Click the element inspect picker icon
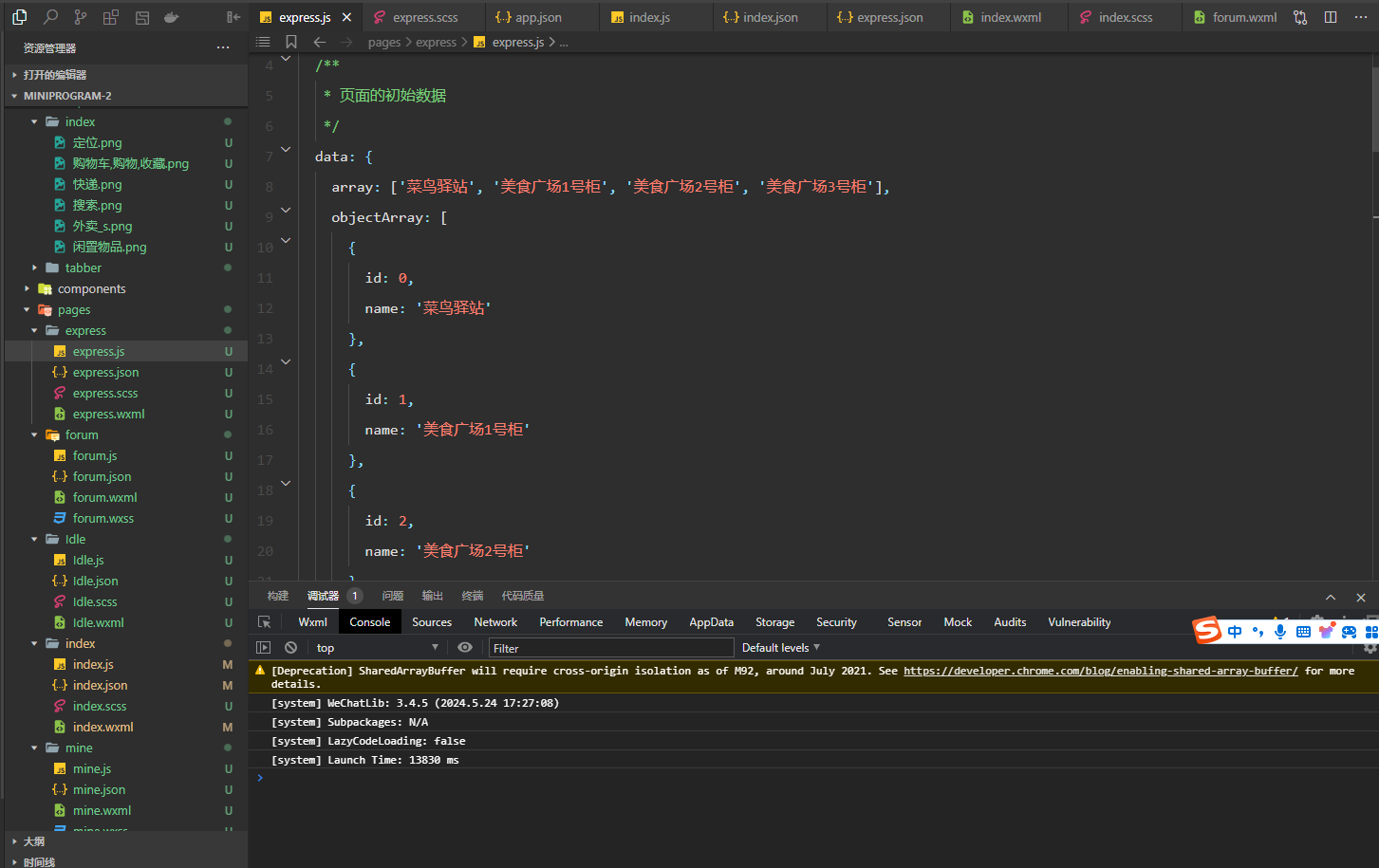Screen dimensions: 1379x868 (265, 622)
